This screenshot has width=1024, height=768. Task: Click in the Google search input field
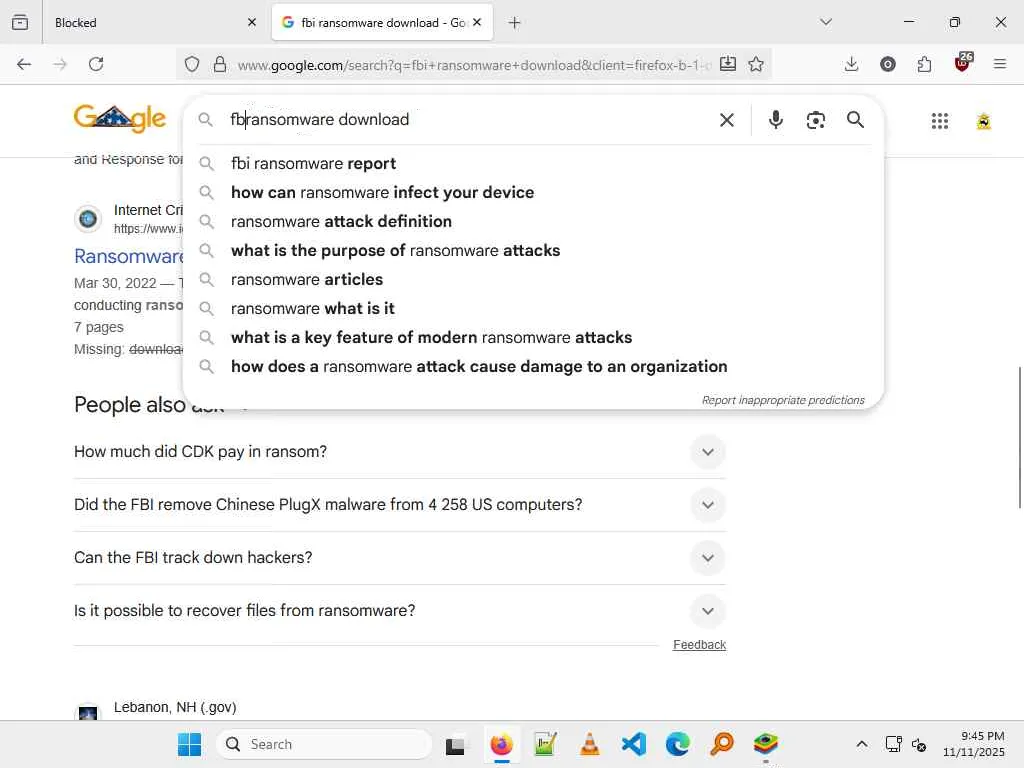click(x=460, y=120)
